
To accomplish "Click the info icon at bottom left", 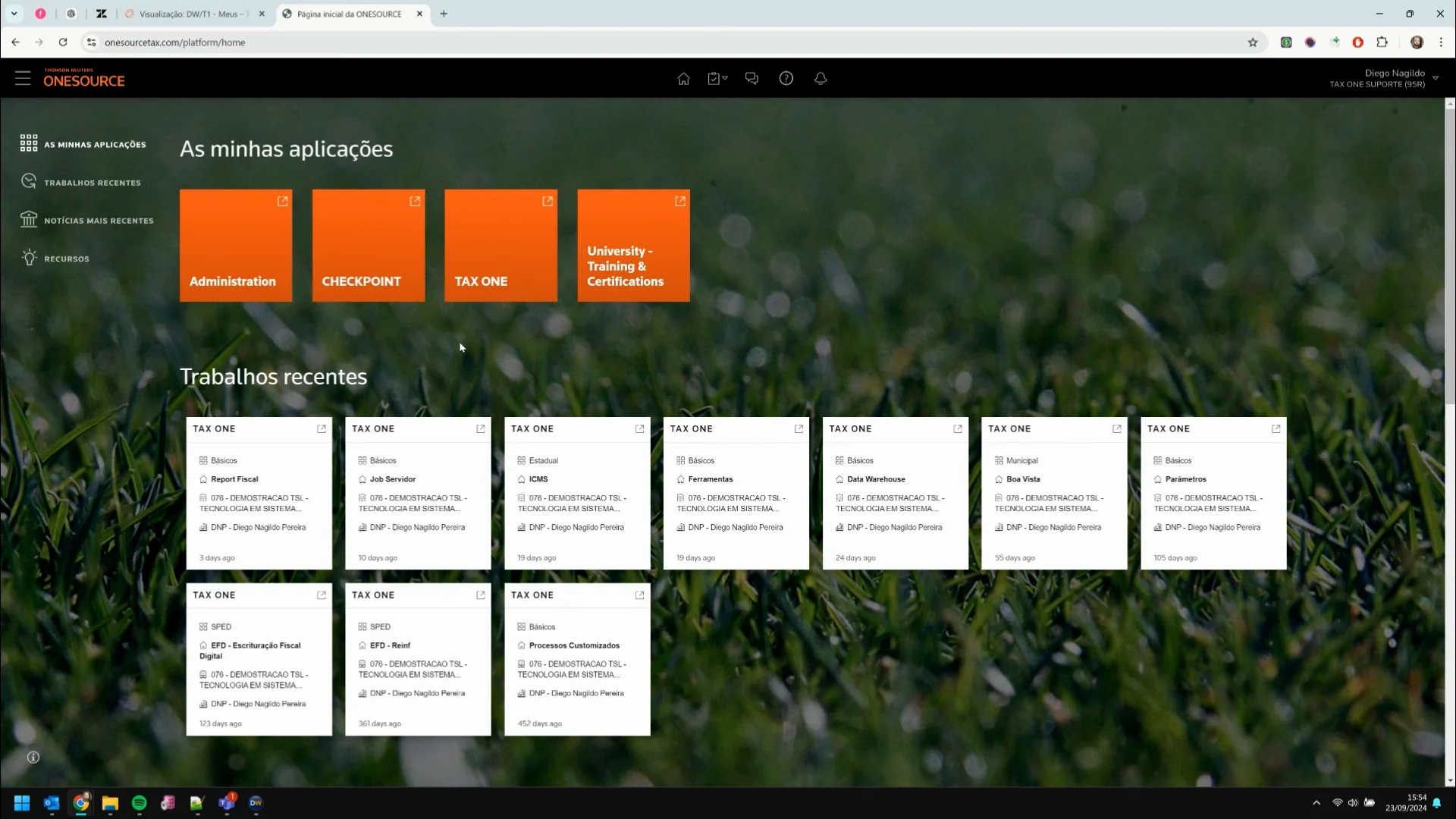I will pos(33,757).
